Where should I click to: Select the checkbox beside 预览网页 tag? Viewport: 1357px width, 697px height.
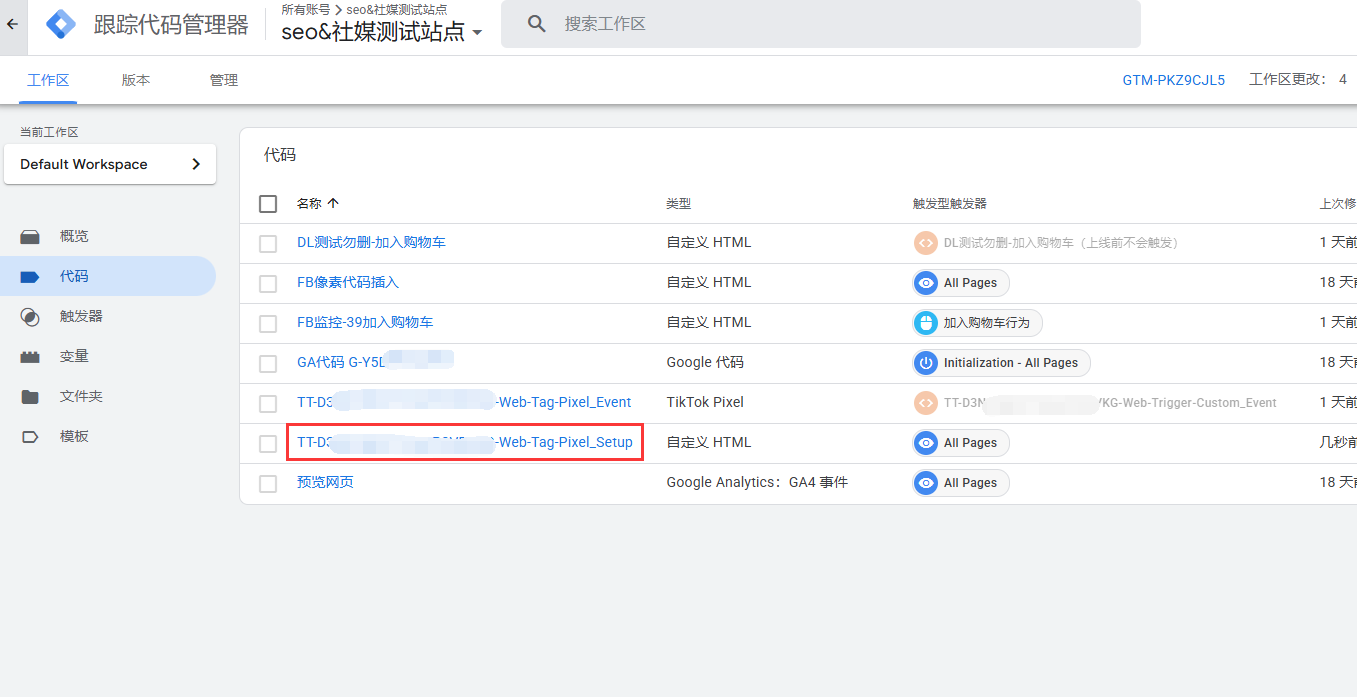pyautogui.click(x=268, y=483)
